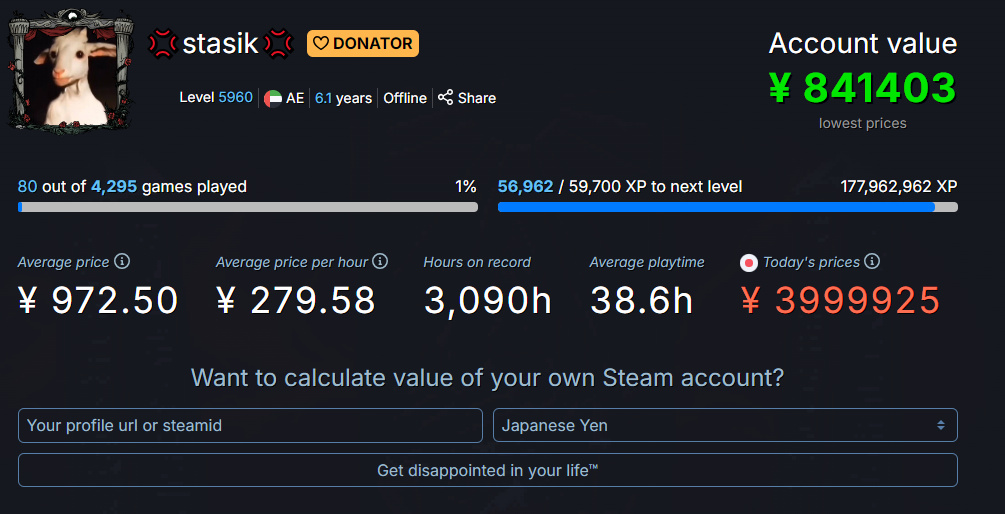Image resolution: width=1005 pixels, height=514 pixels.
Task: Click the level 5960 number
Action: (235, 98)
